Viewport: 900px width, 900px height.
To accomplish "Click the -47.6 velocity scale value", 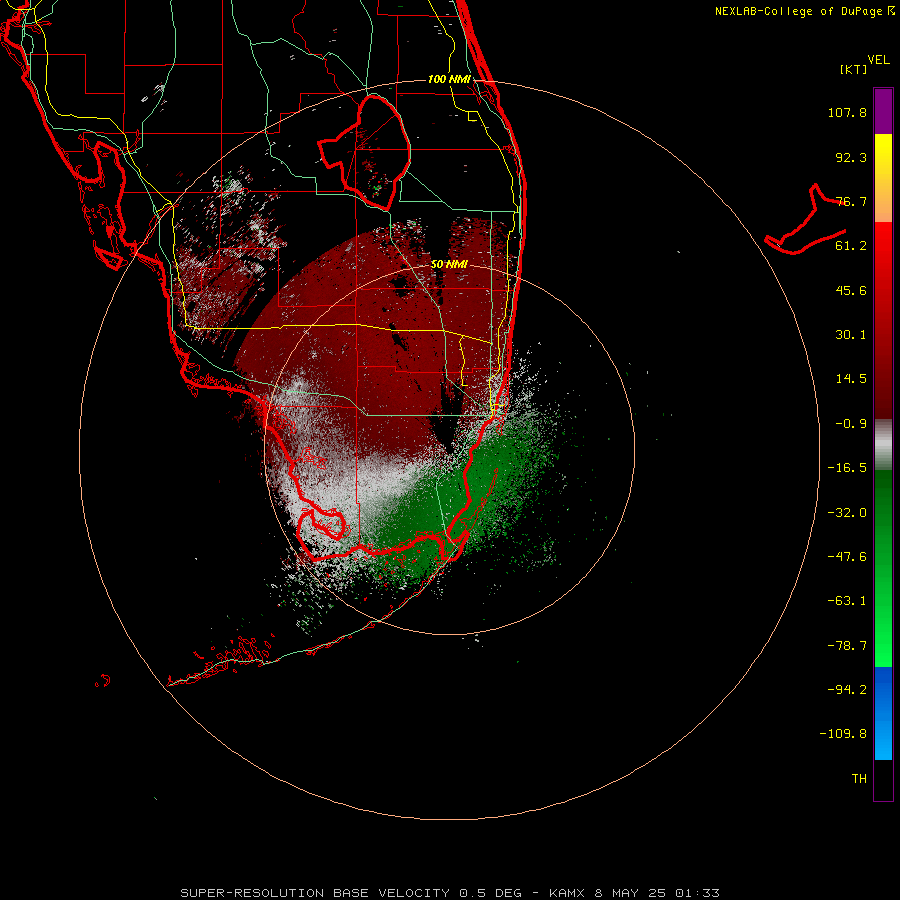I will (x=847, y=557).
